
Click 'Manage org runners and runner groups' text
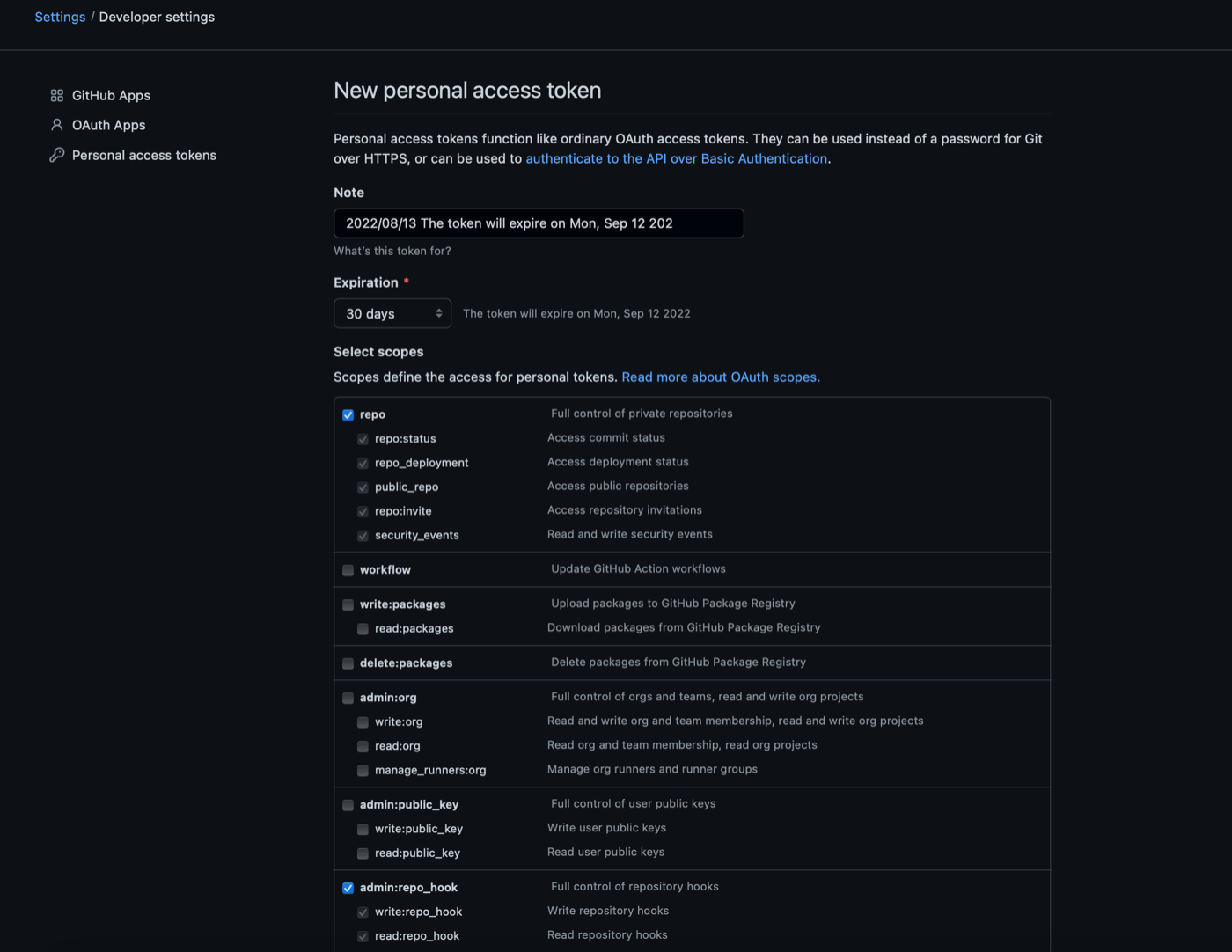click(652, 769)
